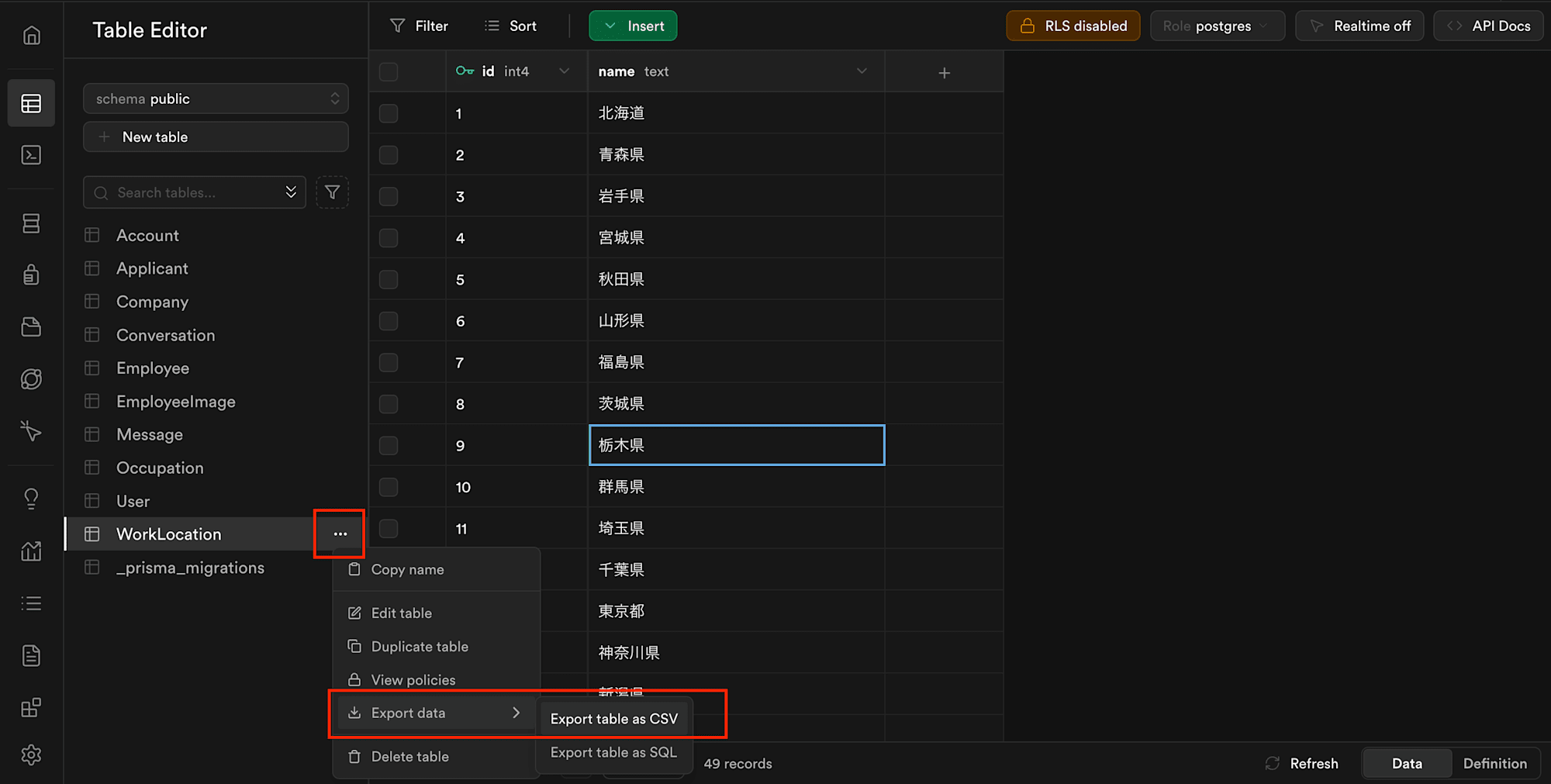Open the name column header dropdown arrow
The width and height of the screenshot is (1551, 784).
(862, 71)
